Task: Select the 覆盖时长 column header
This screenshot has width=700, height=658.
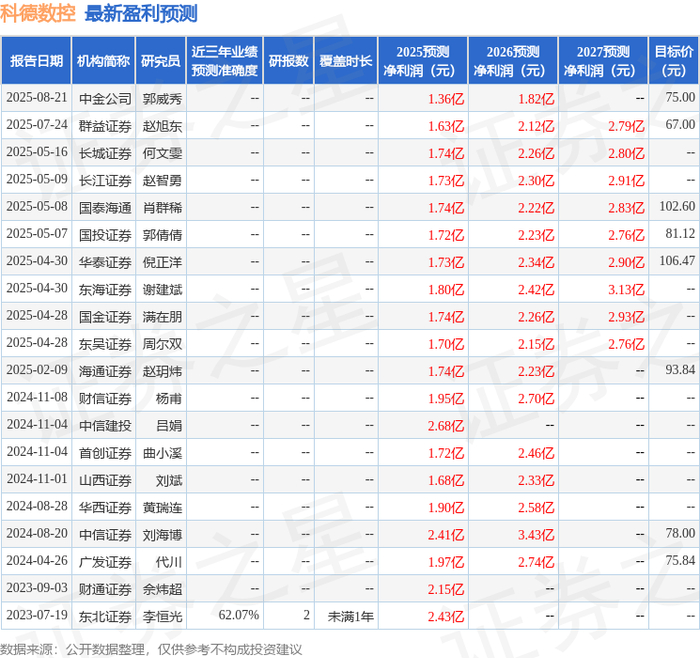Action: [x=346, y=61]
